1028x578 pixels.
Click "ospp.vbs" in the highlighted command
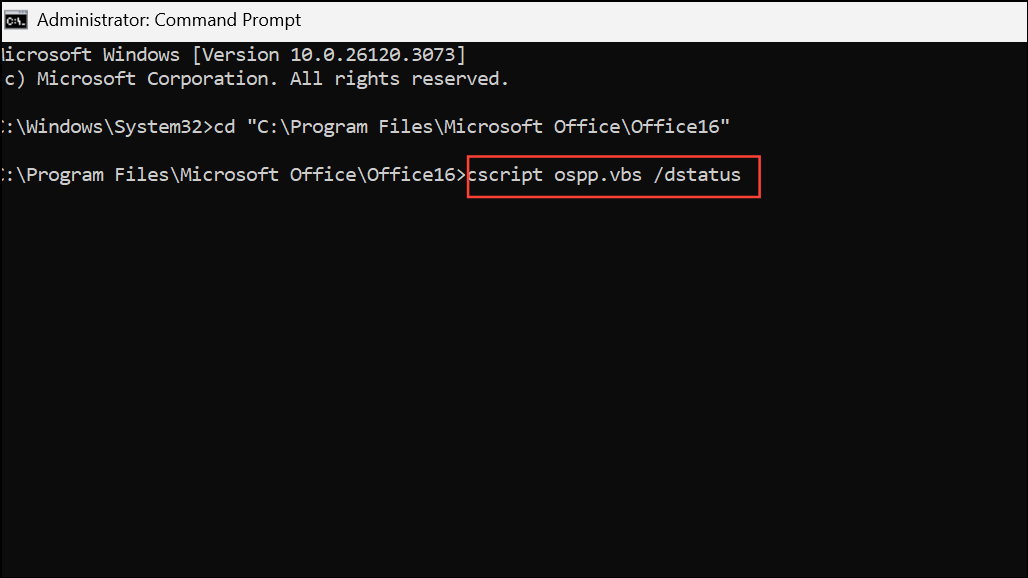597,175
